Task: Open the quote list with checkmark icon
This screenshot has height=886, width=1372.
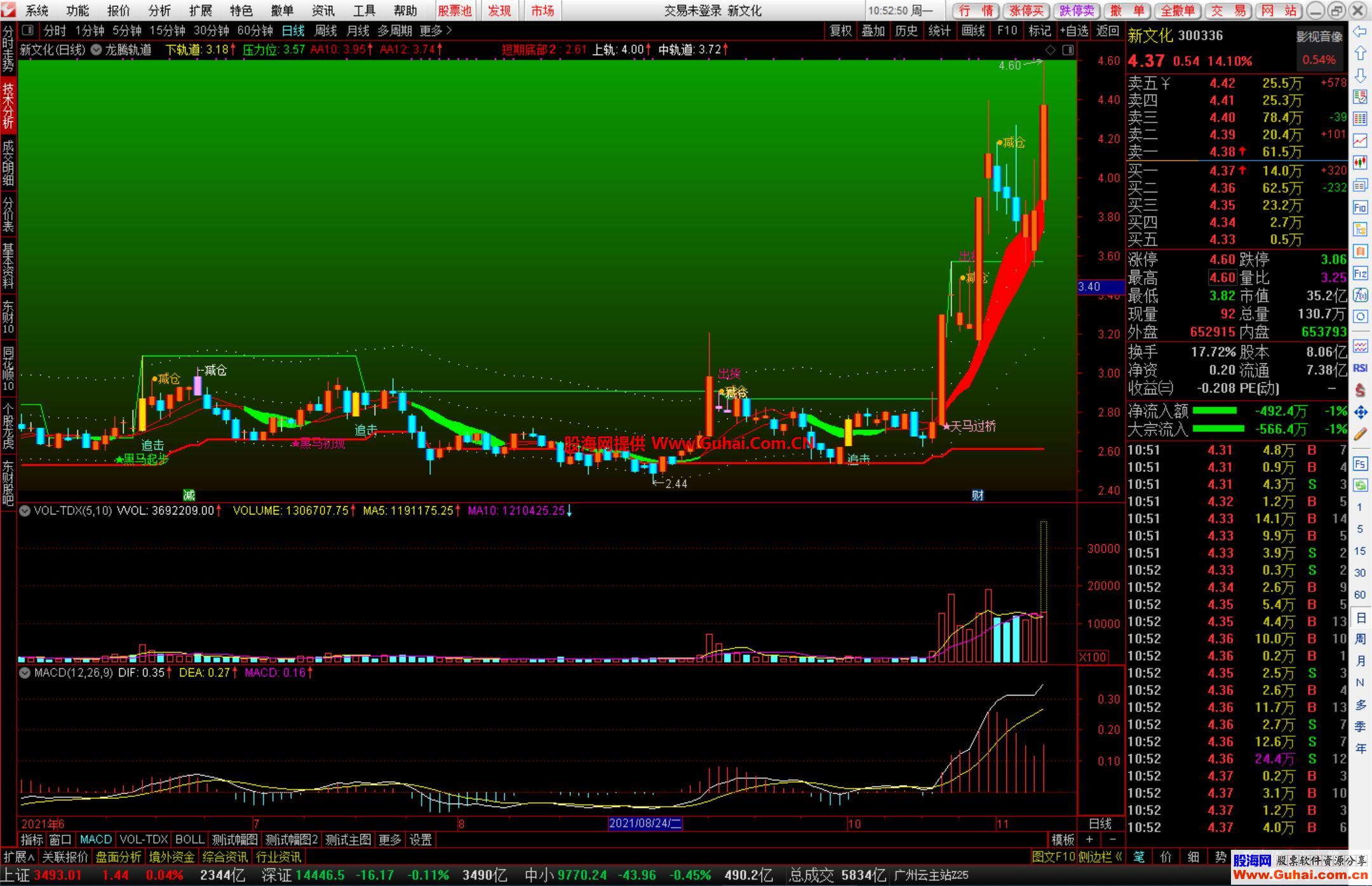Action: pyautogui.click(x=1360, y=97)
